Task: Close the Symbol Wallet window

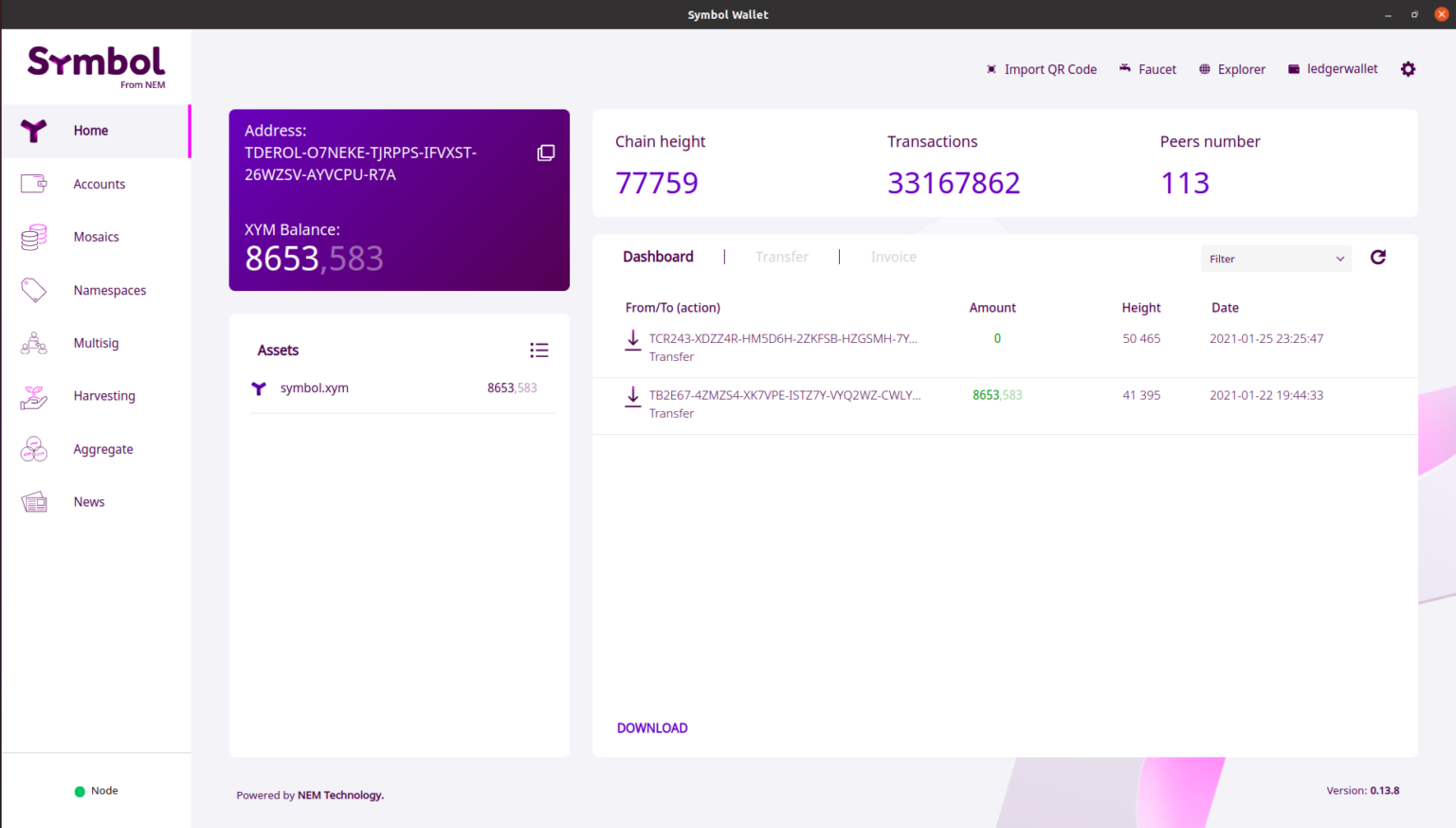Action: [1442, 14]
